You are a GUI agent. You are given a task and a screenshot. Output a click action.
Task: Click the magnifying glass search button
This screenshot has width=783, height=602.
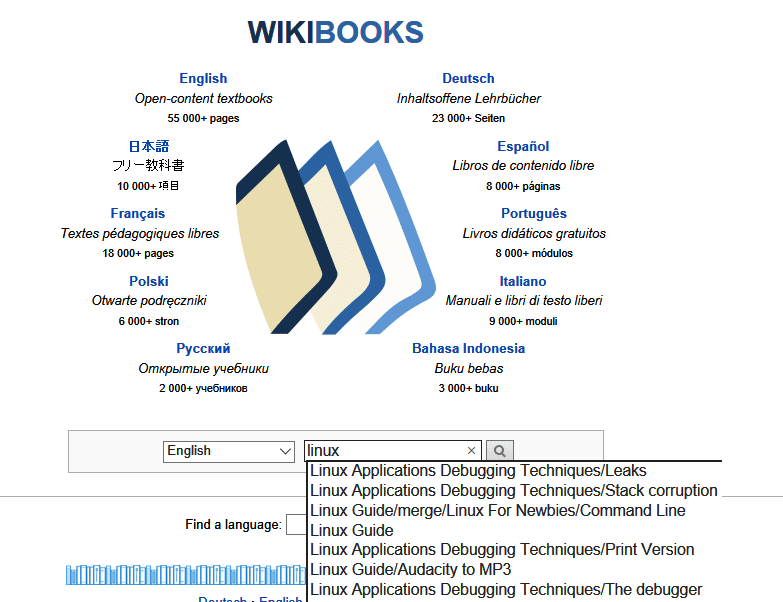(x=499, y=451)
